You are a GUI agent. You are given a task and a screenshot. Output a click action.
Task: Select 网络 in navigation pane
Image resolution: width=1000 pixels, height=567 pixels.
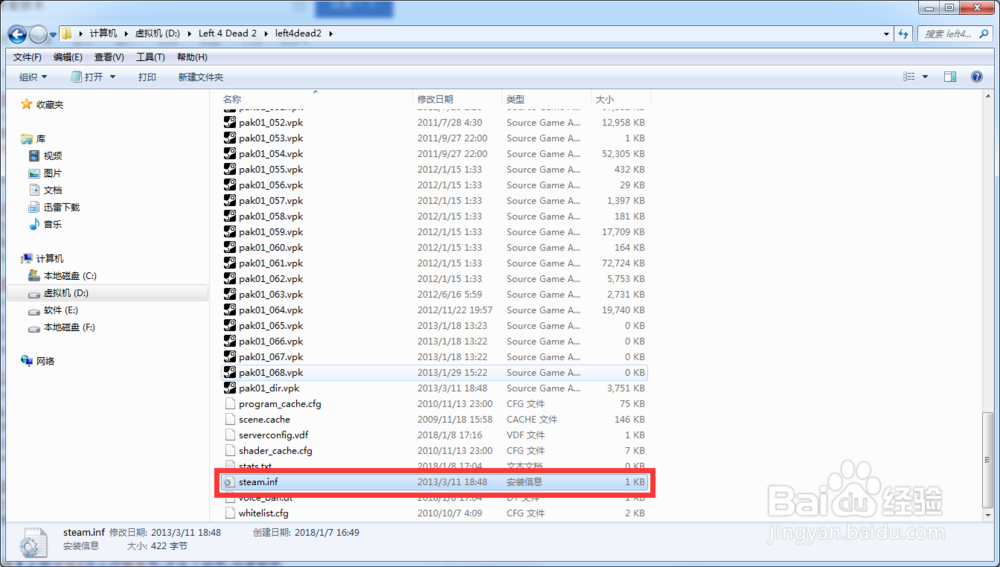click(x=38, y=361)
